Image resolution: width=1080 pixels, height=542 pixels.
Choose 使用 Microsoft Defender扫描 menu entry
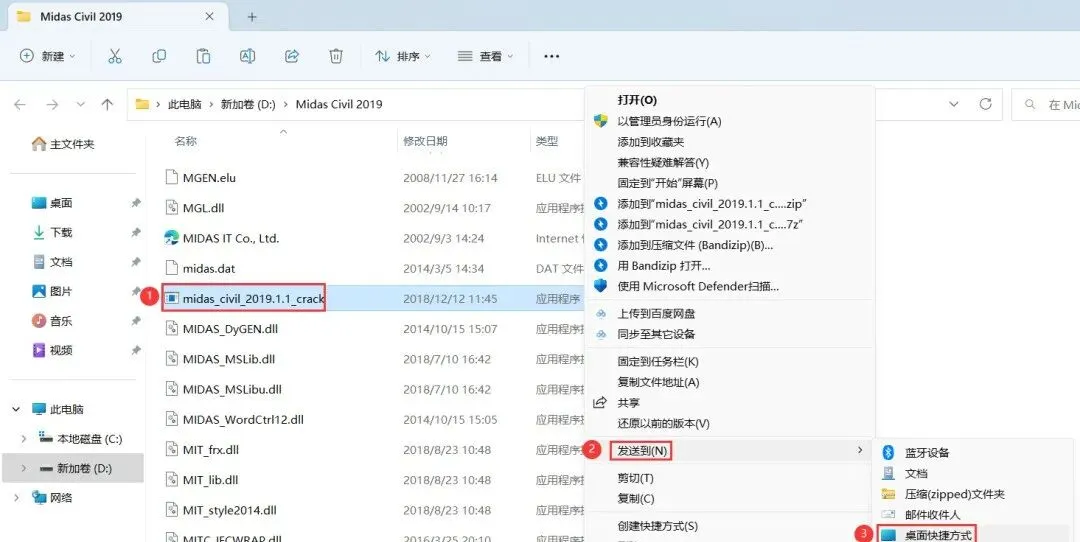698,286
